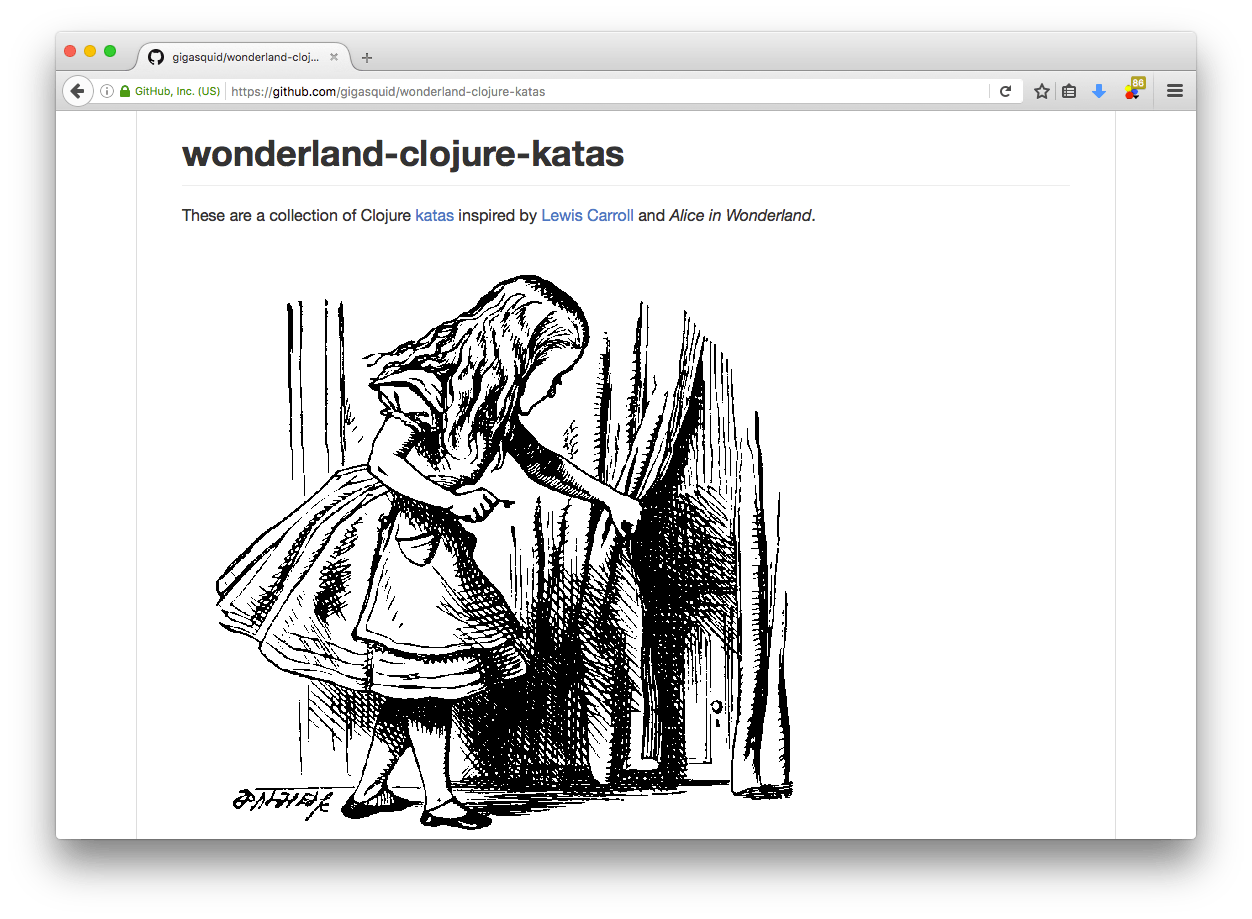The image size is (1252, 919).
Task: Open a new tab with plus button
Action: [367, 58]
